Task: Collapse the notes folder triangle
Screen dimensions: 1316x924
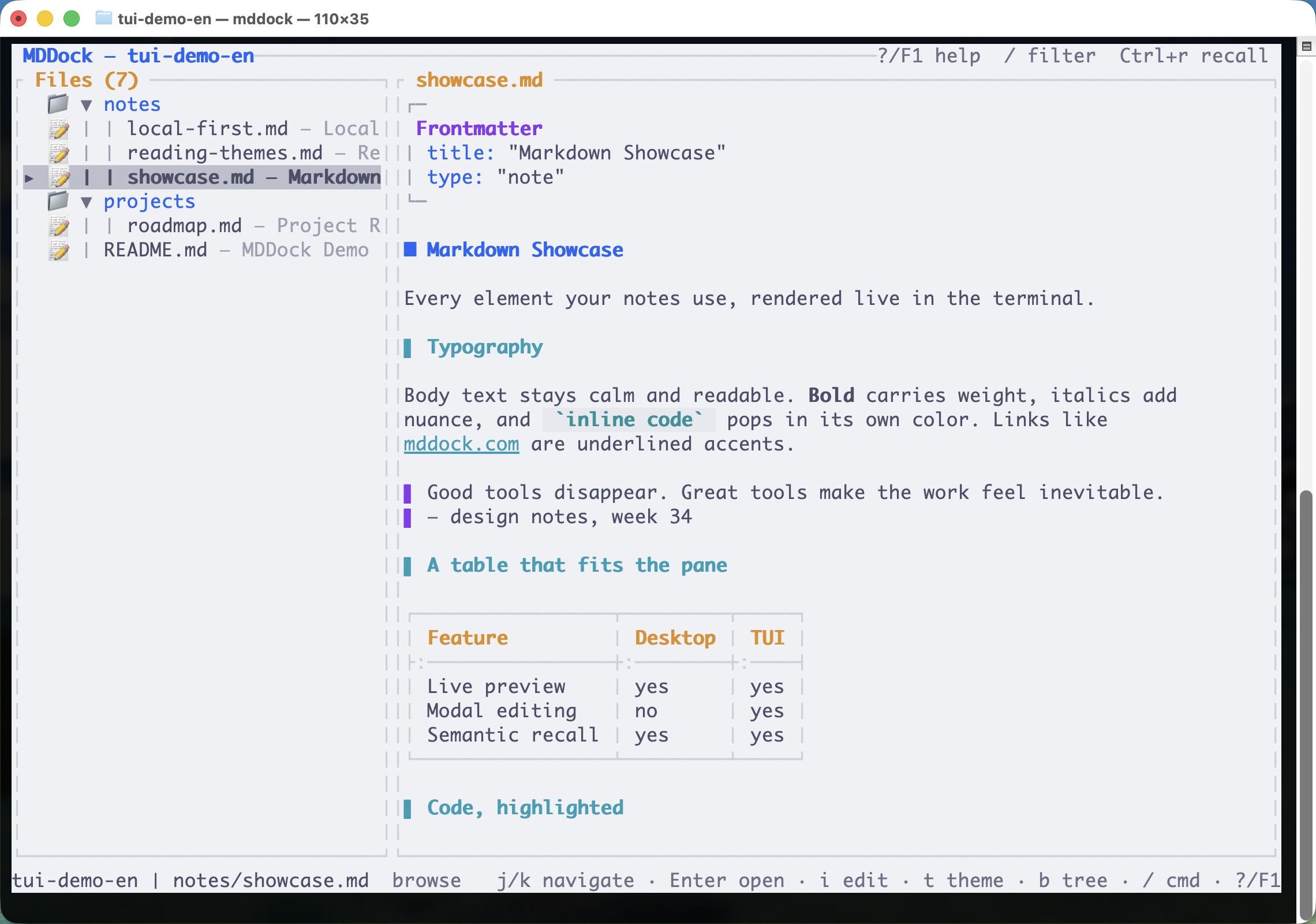Action: 87,105
